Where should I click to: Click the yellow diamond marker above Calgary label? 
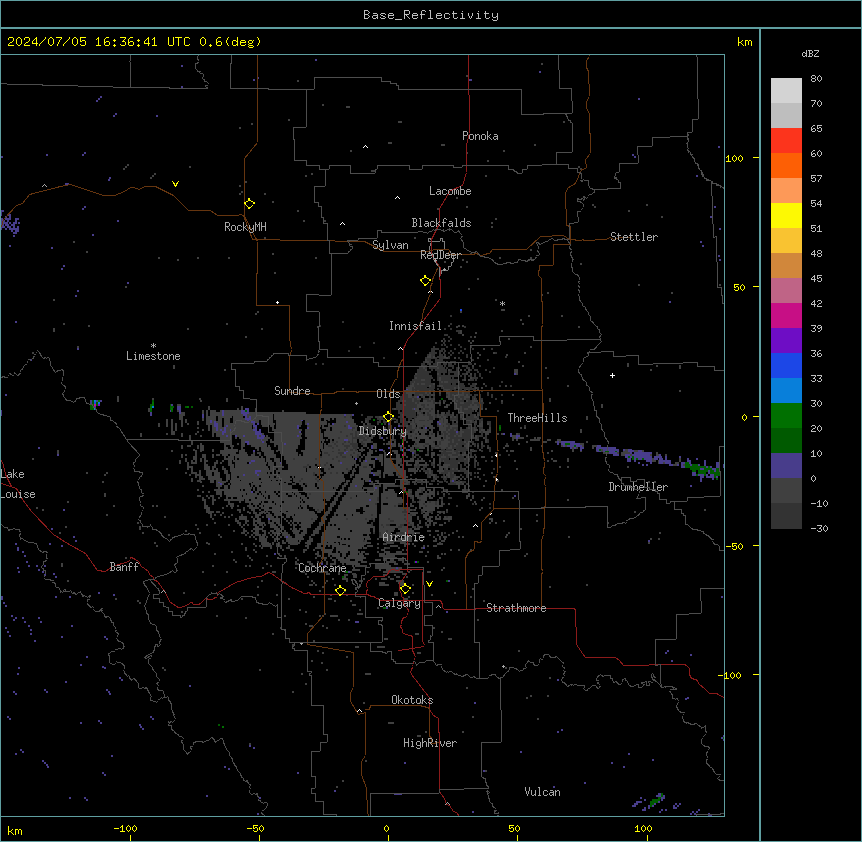[x=405, y=589]
